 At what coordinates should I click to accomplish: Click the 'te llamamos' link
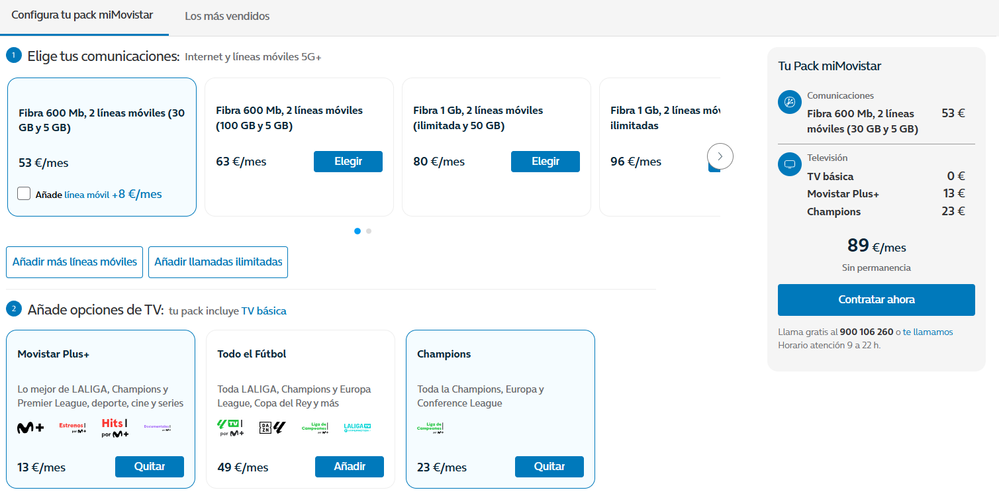click(927, 332)
